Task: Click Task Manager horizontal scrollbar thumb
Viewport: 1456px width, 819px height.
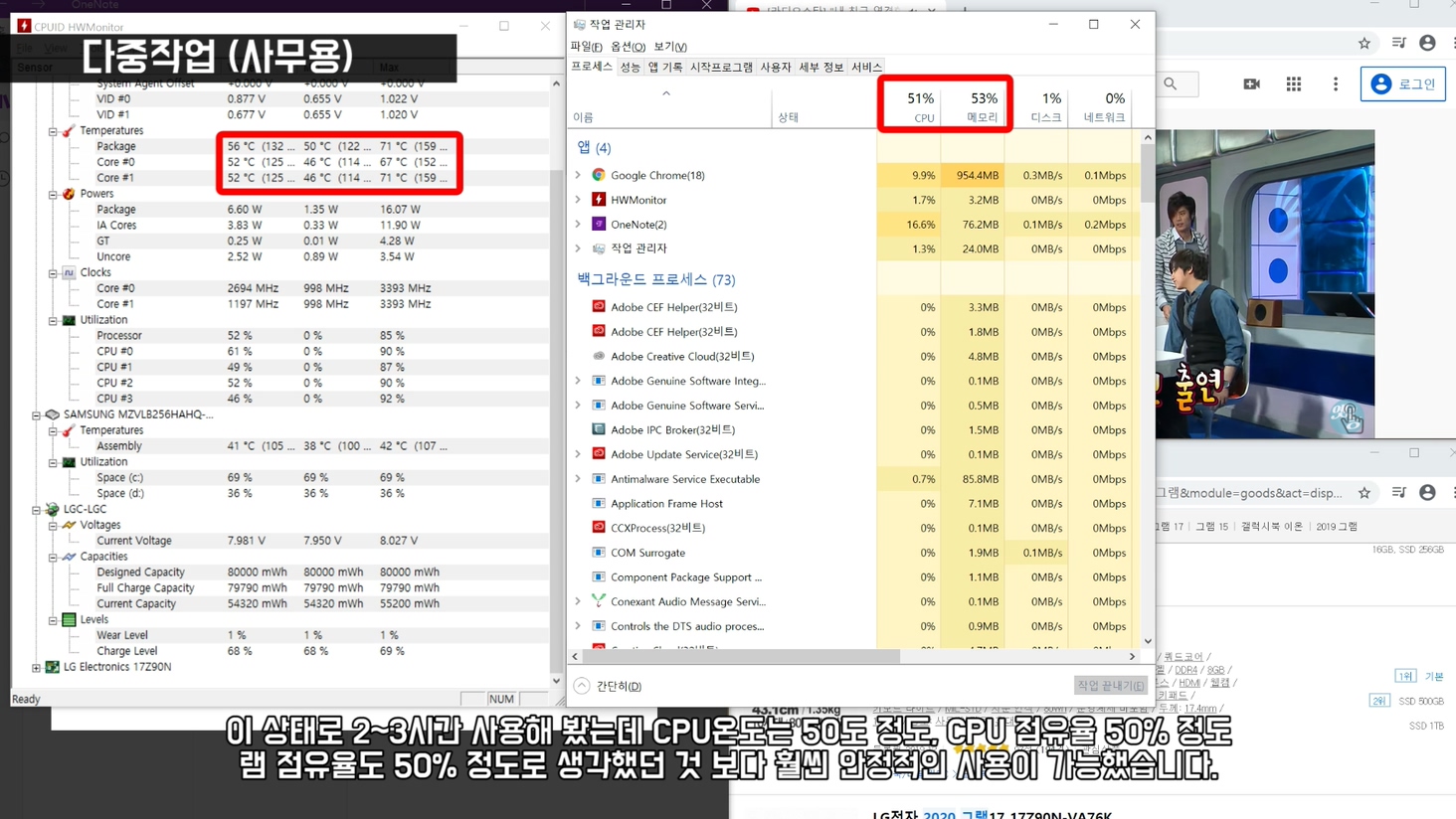Action: (742, 657)
